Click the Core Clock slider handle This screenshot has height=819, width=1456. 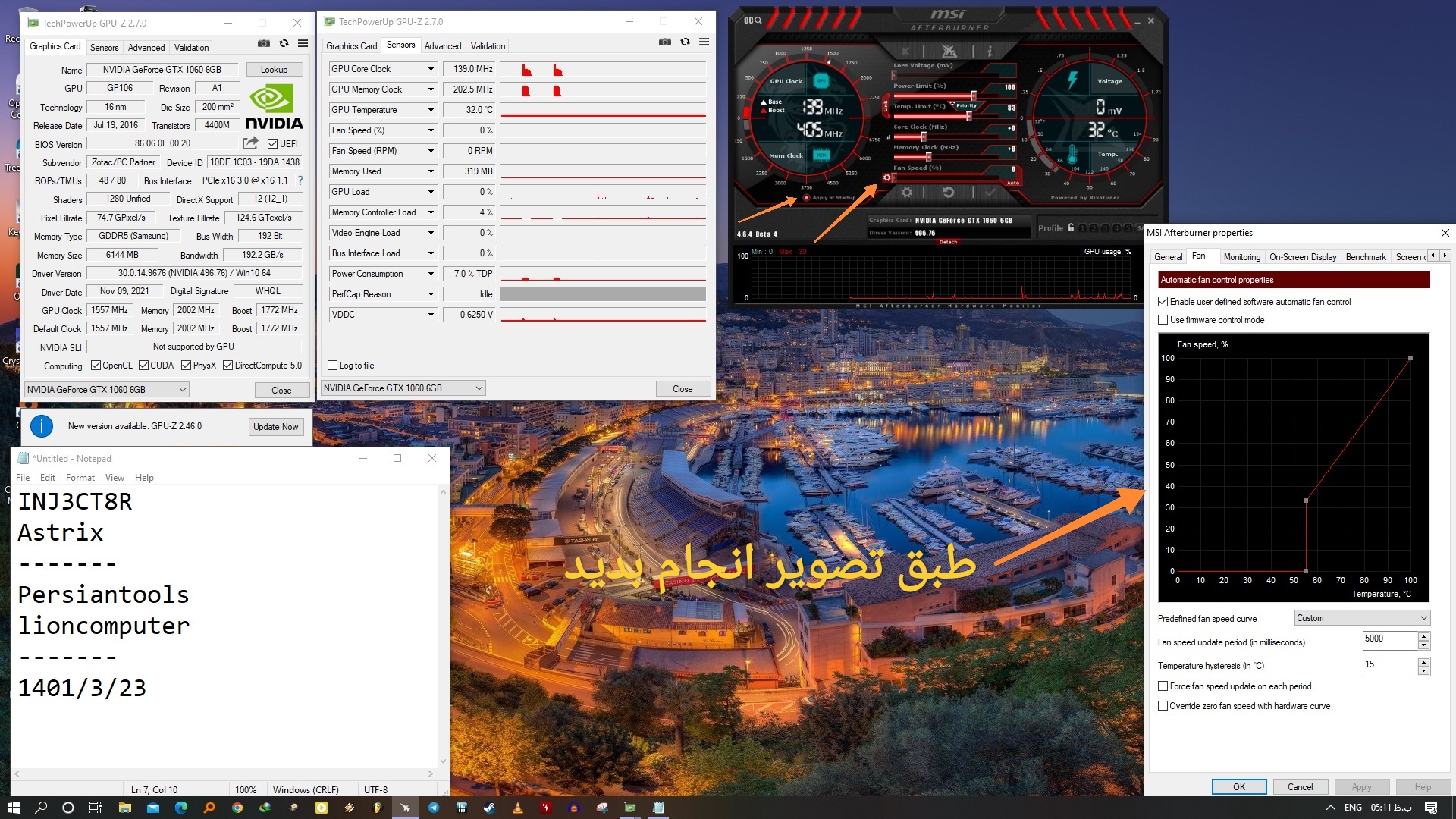(923, 136)
